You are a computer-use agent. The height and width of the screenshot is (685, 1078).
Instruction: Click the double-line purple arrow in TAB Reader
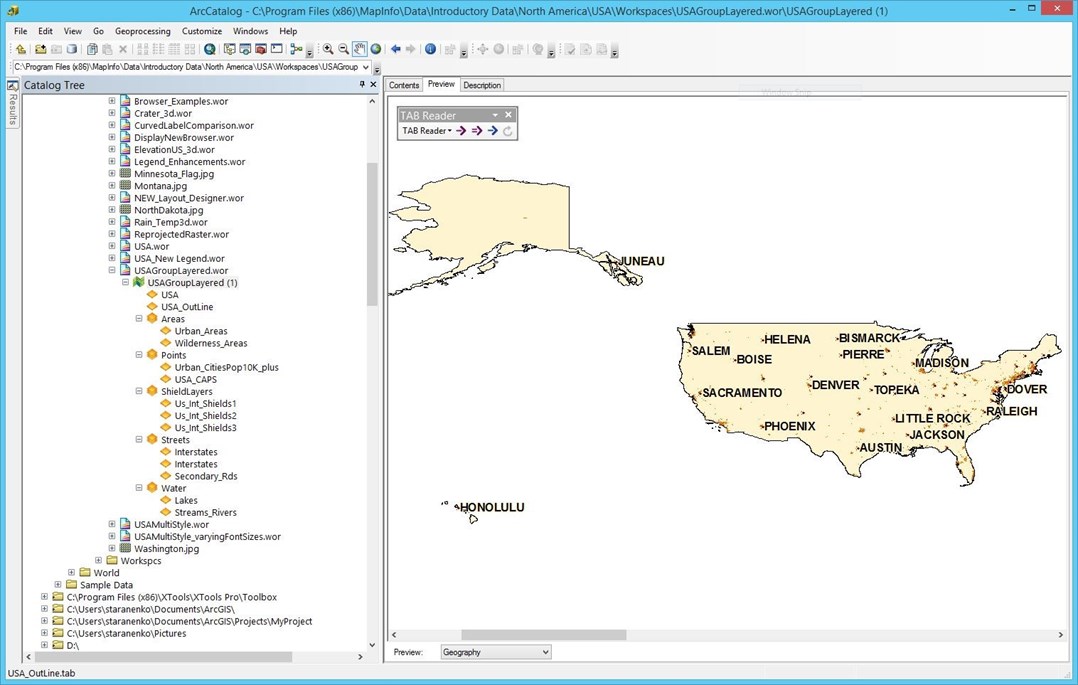tap(476, 131)
